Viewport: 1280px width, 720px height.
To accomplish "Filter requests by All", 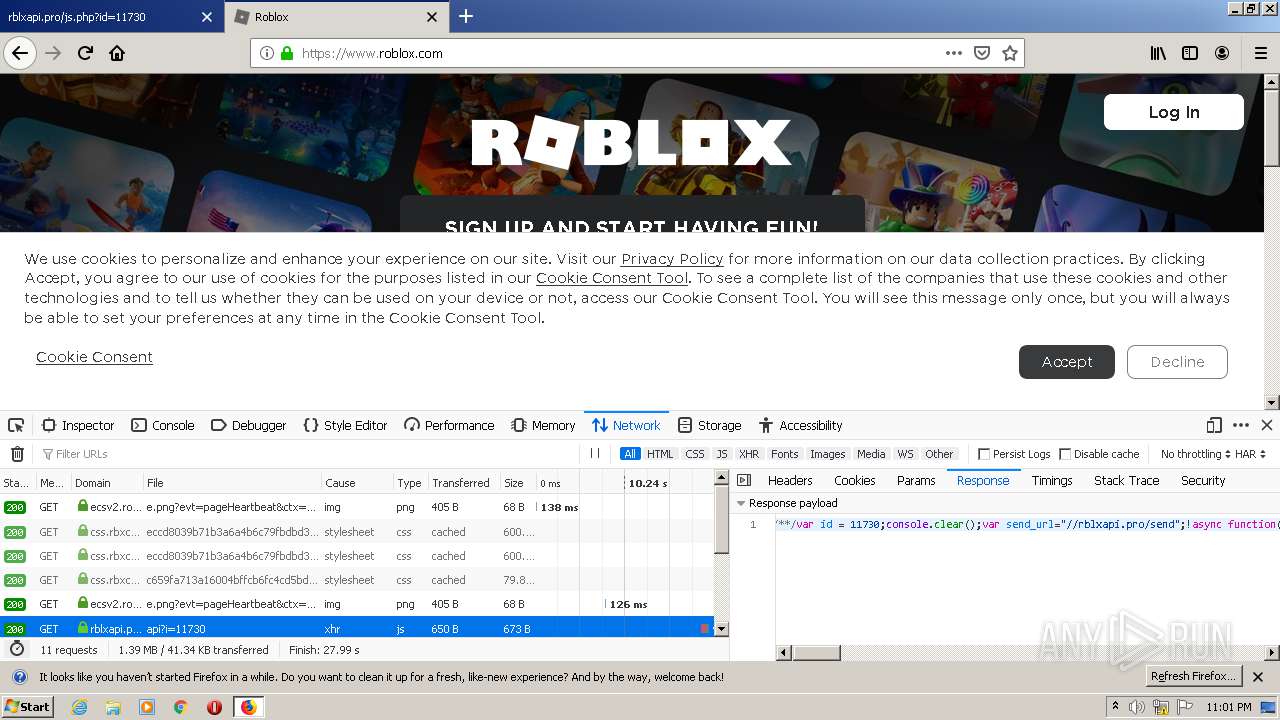I will pos(630,454).
